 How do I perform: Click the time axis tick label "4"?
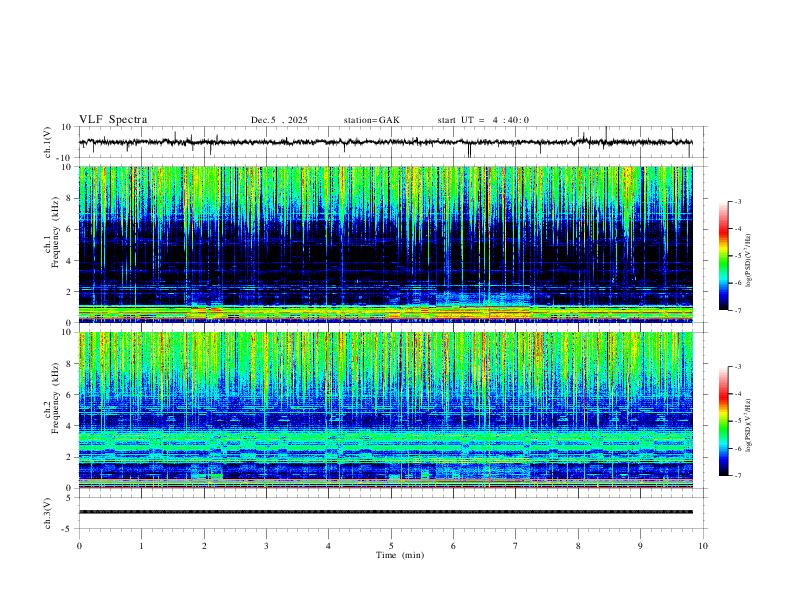328,546
